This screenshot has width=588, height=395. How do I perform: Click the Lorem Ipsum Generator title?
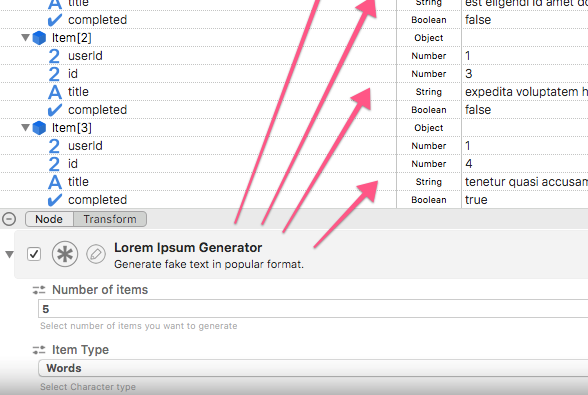click(188, 248)
